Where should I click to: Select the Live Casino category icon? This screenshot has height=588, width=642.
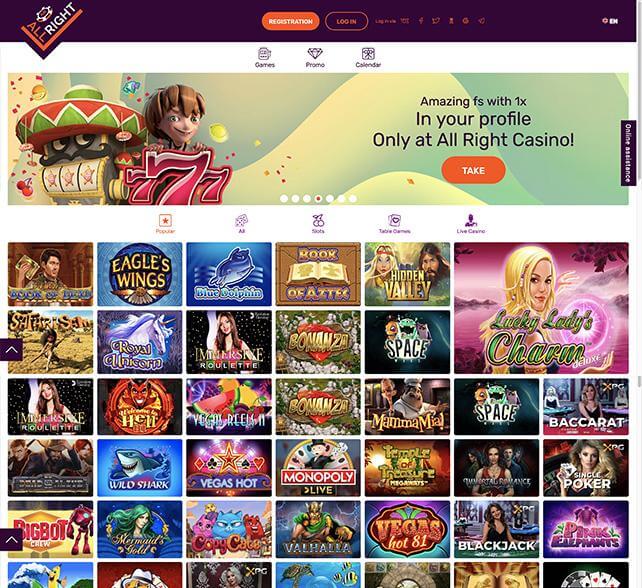[x=471, y=221]
